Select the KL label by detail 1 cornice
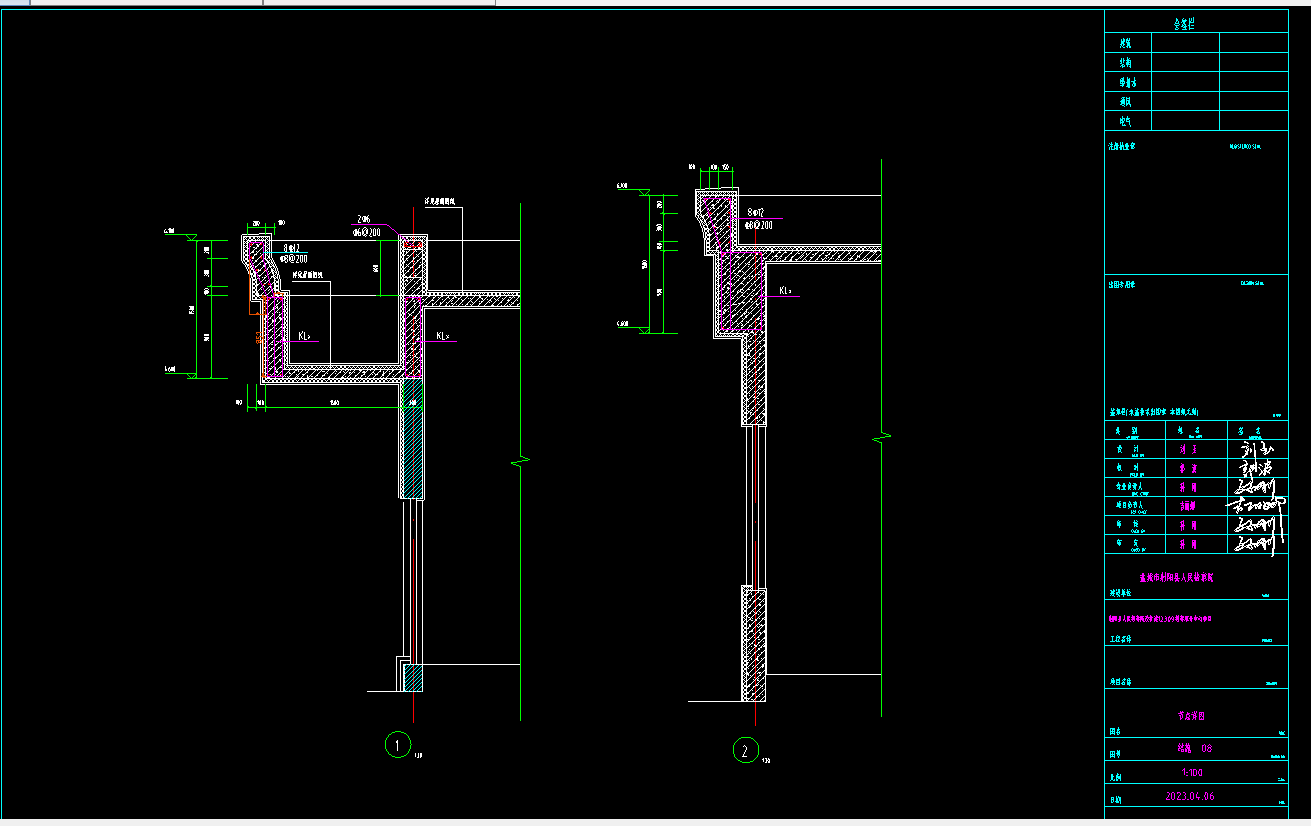The width and height of the screenshot is (1311, 826). pos(304,337)
